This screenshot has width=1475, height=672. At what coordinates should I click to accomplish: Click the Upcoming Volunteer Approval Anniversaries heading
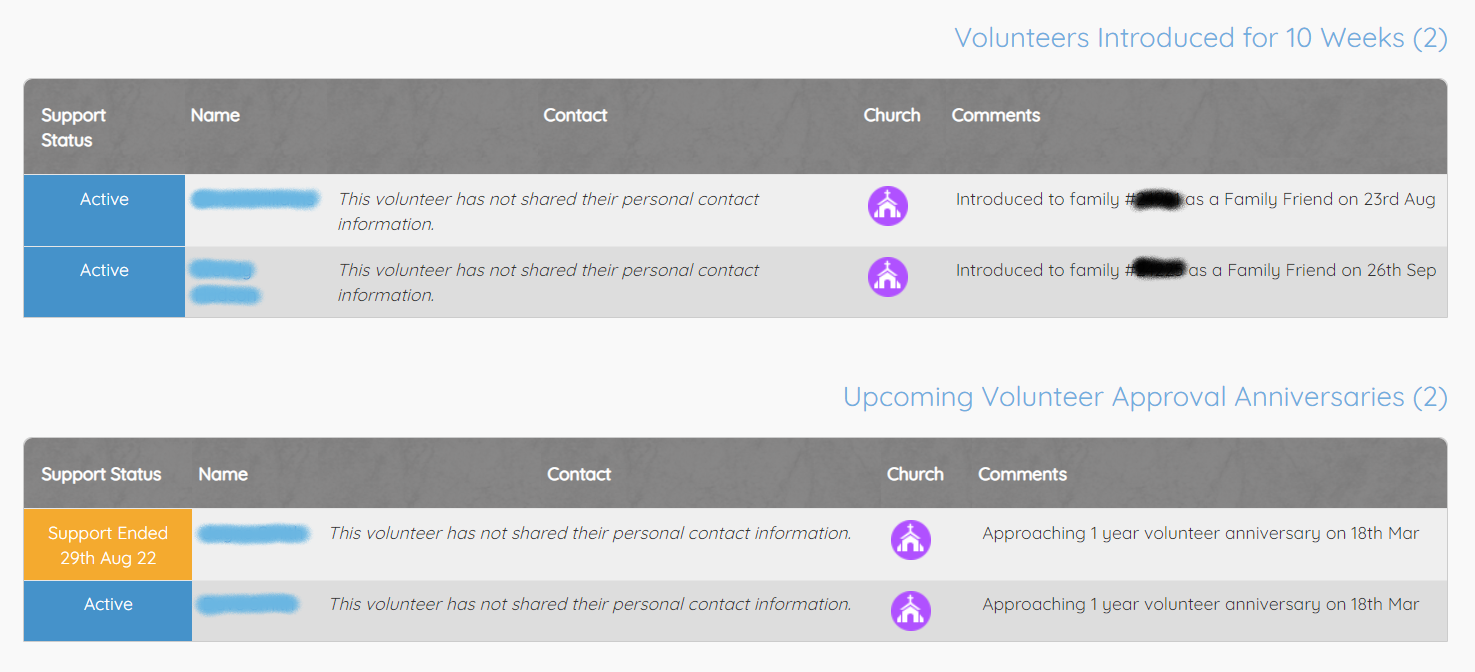tap(1144, 397)
